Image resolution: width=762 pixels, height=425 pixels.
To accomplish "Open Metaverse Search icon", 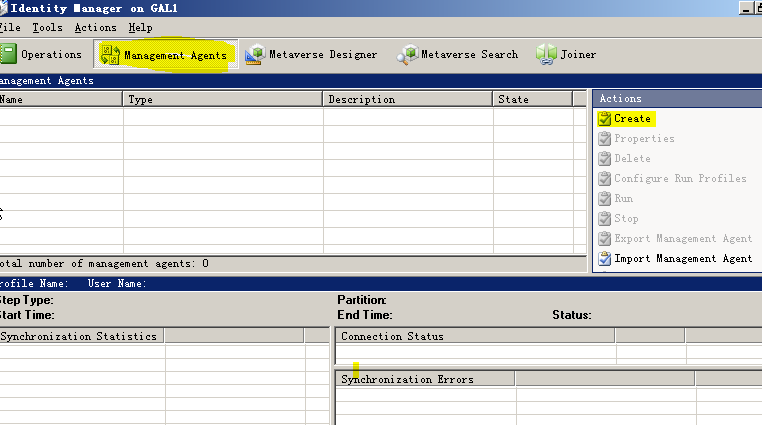I will (x=407, y=54).
